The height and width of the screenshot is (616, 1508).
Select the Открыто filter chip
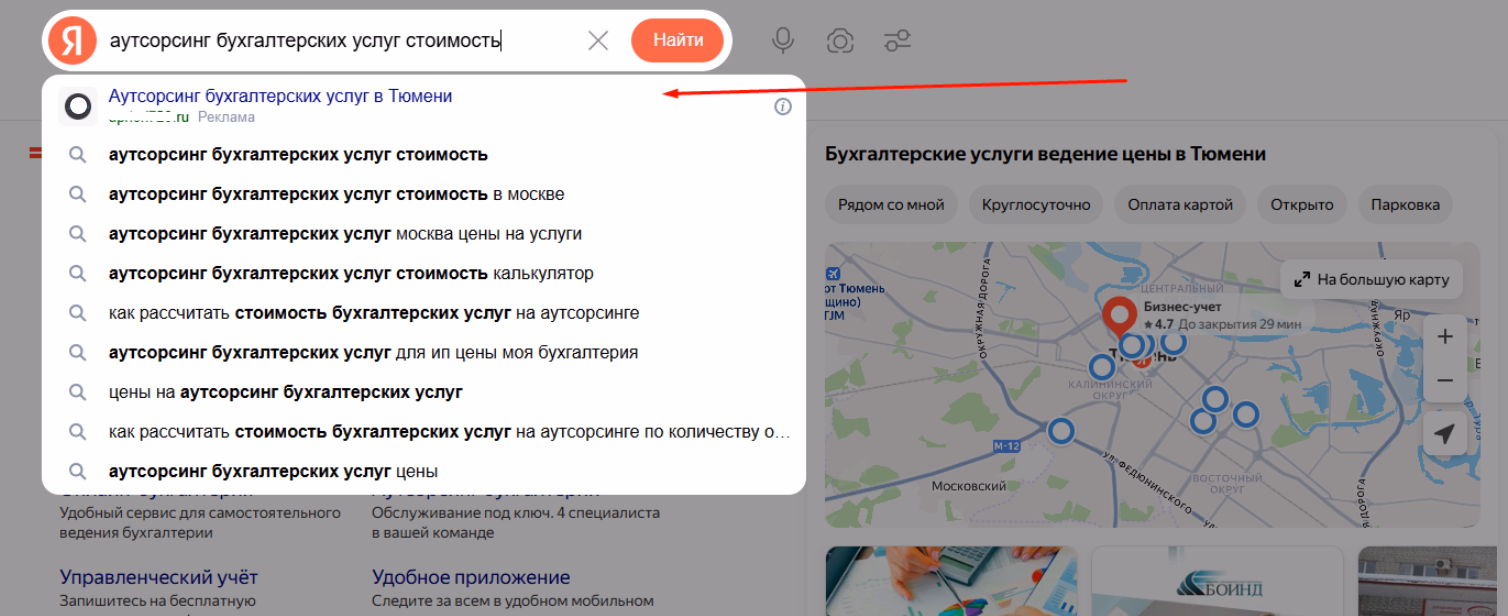pos(1302,205)
